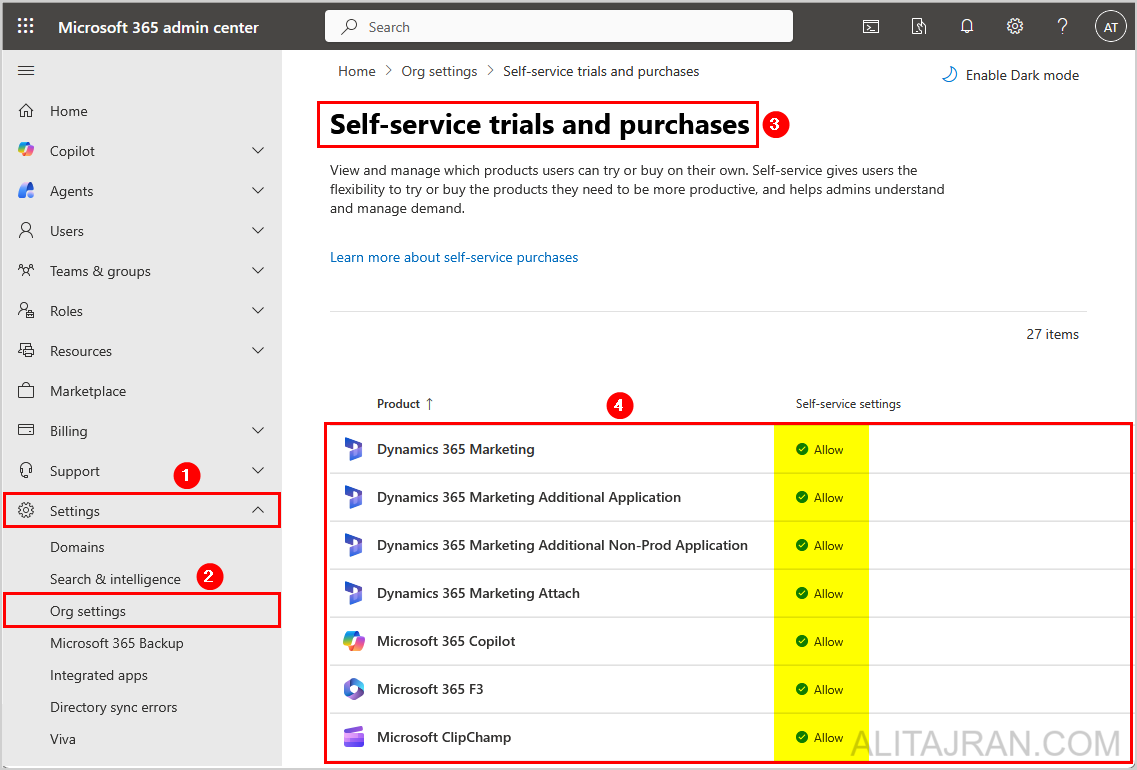Click inside the Search field
Image resolution: width=1137 pixels, height=770 pixels.
558,26
